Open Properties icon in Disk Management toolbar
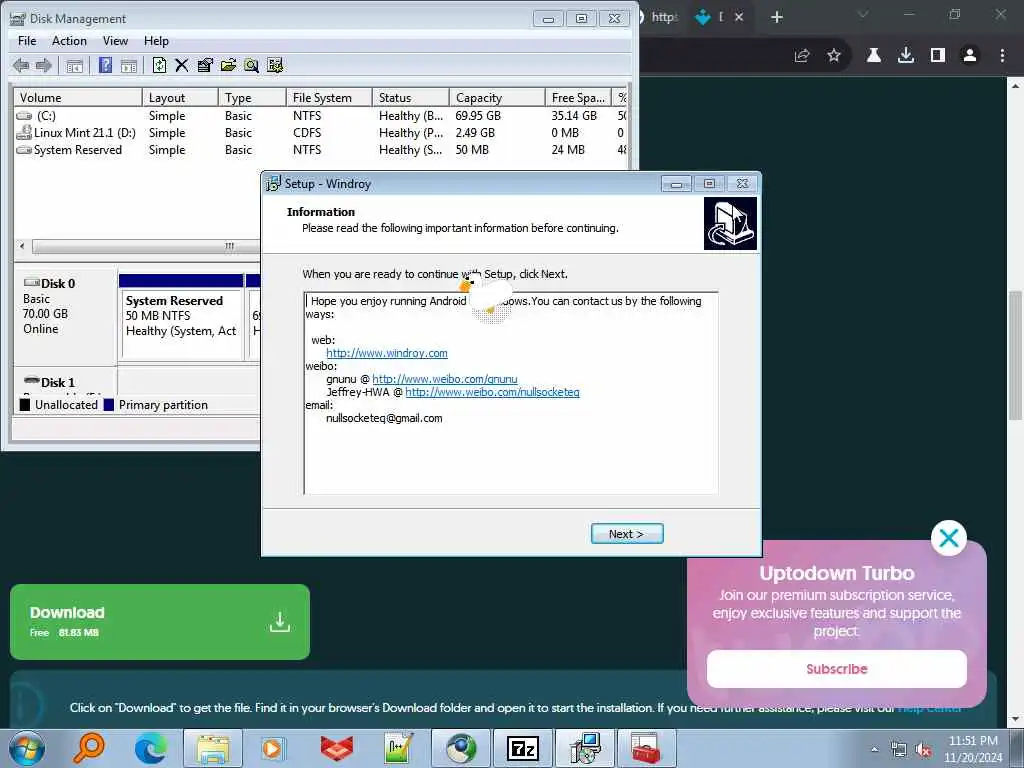The width and height of the screenshot is (1024, 768). click(205, 65)
